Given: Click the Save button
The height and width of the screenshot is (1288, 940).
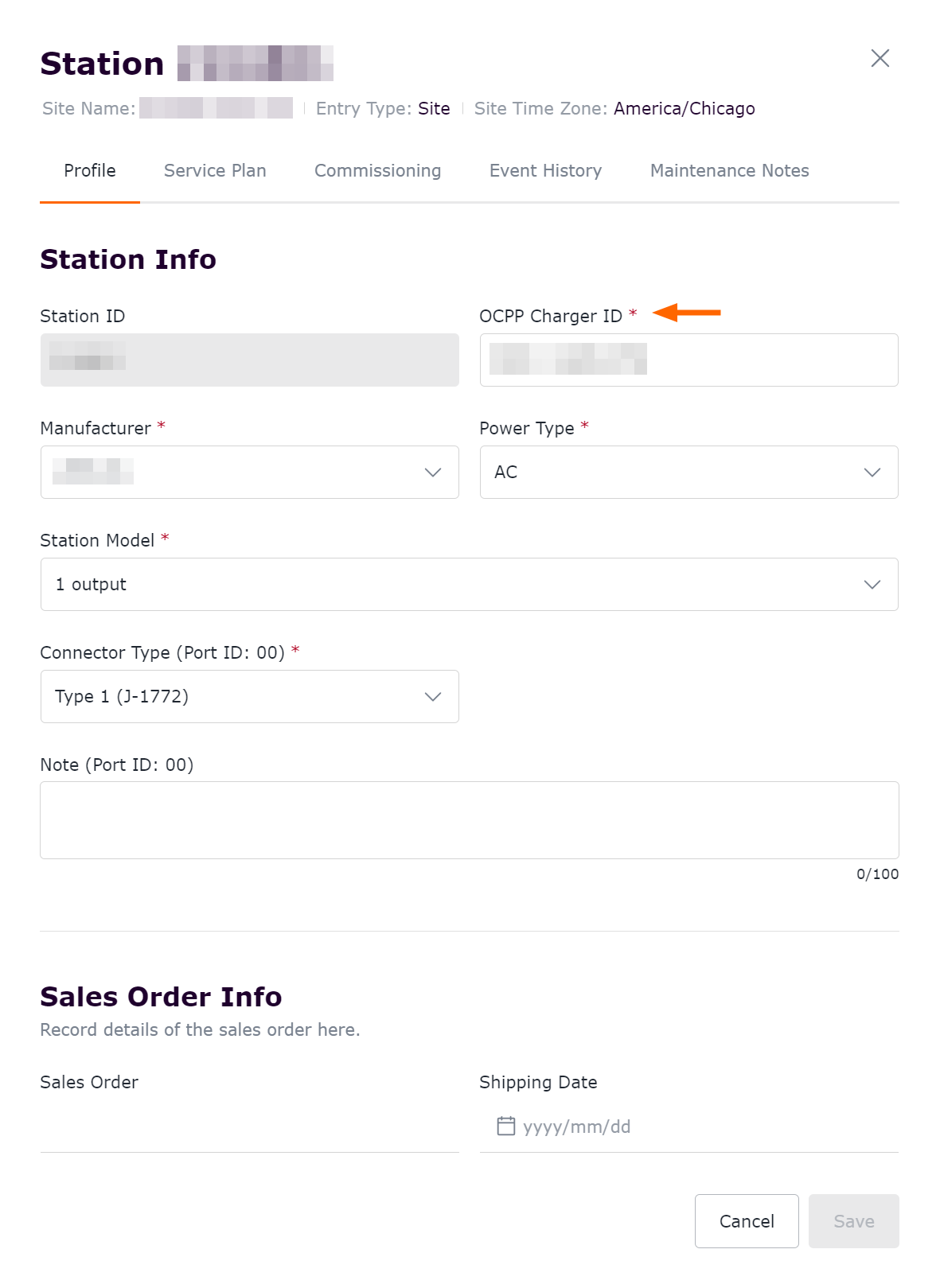Looking at the screenshot, I should [853, 1221].
